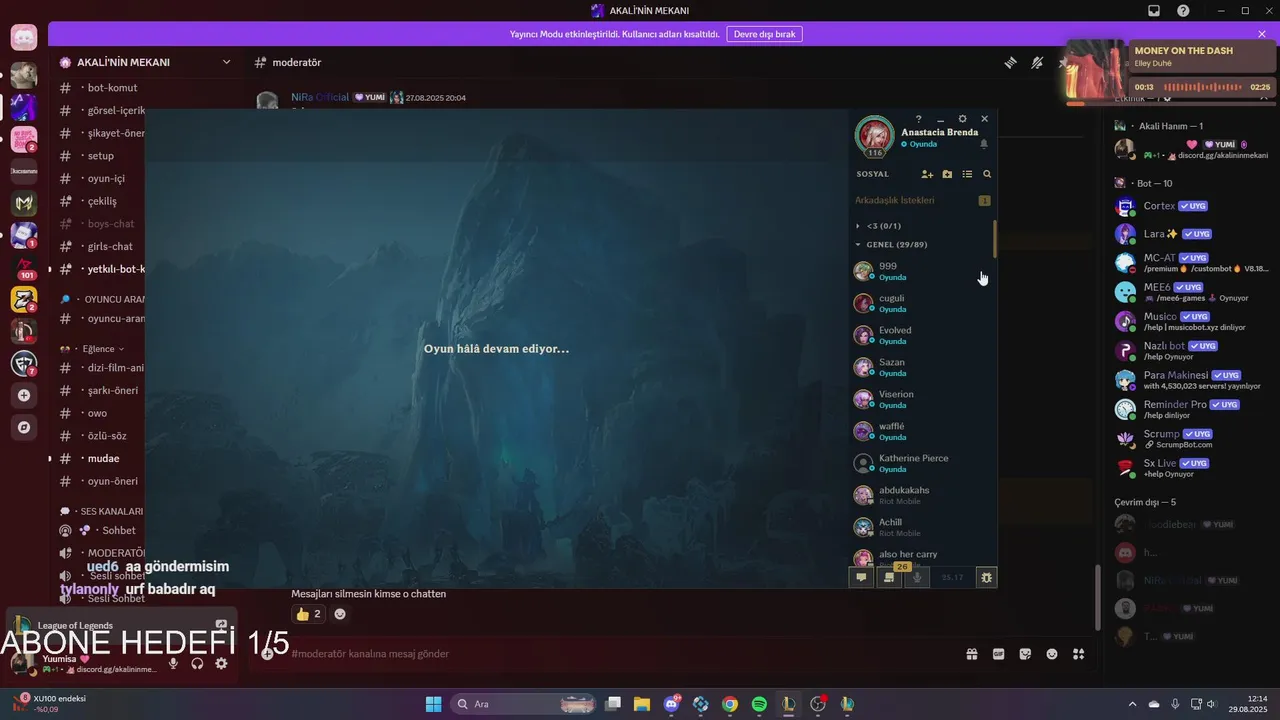The height and width of the screenshot is (720, 1280).
Task: Open Discord direct messages home icon
Action: (24, 39)
